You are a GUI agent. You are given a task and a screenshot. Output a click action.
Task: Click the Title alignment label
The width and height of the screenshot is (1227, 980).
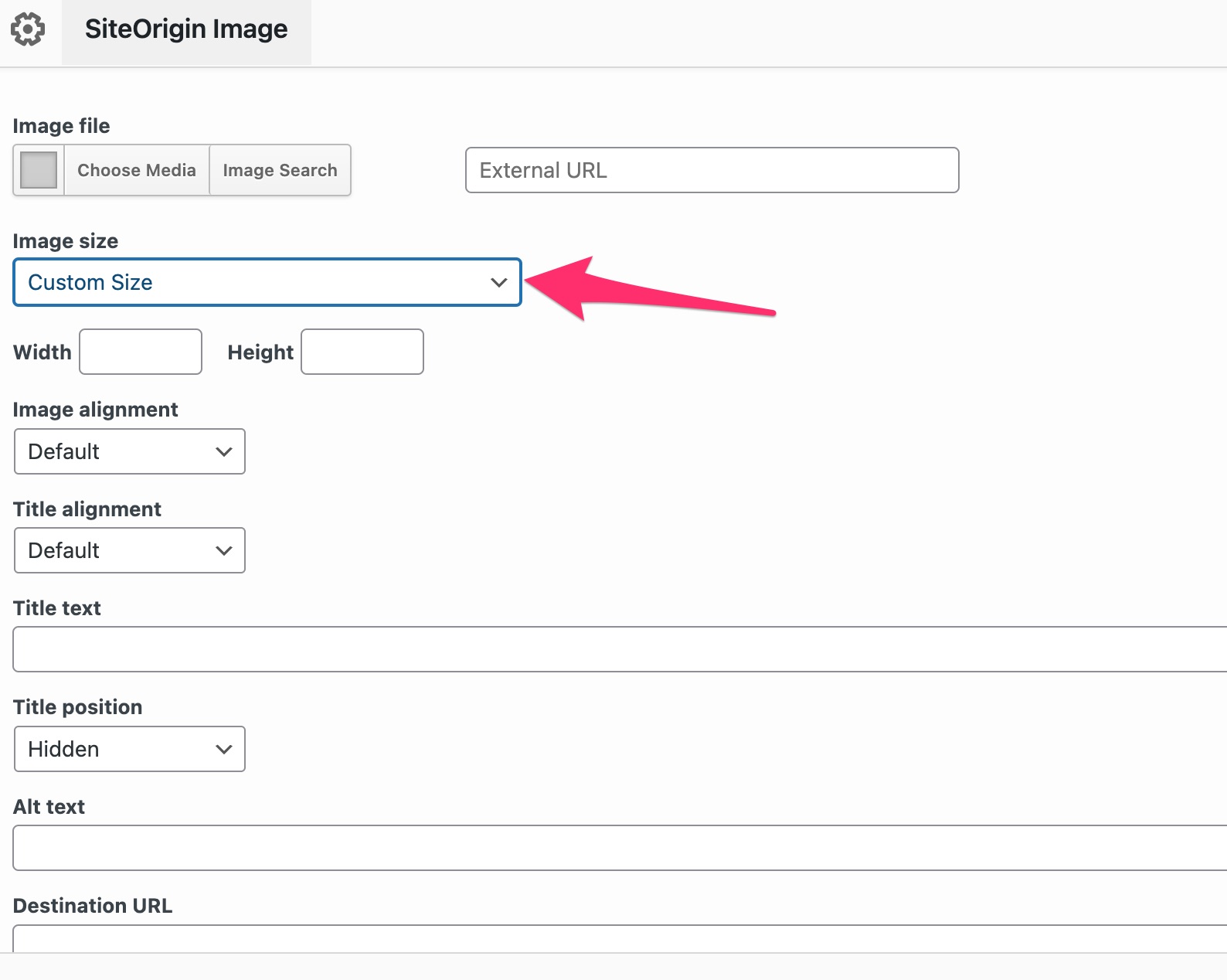coord(87,509)
